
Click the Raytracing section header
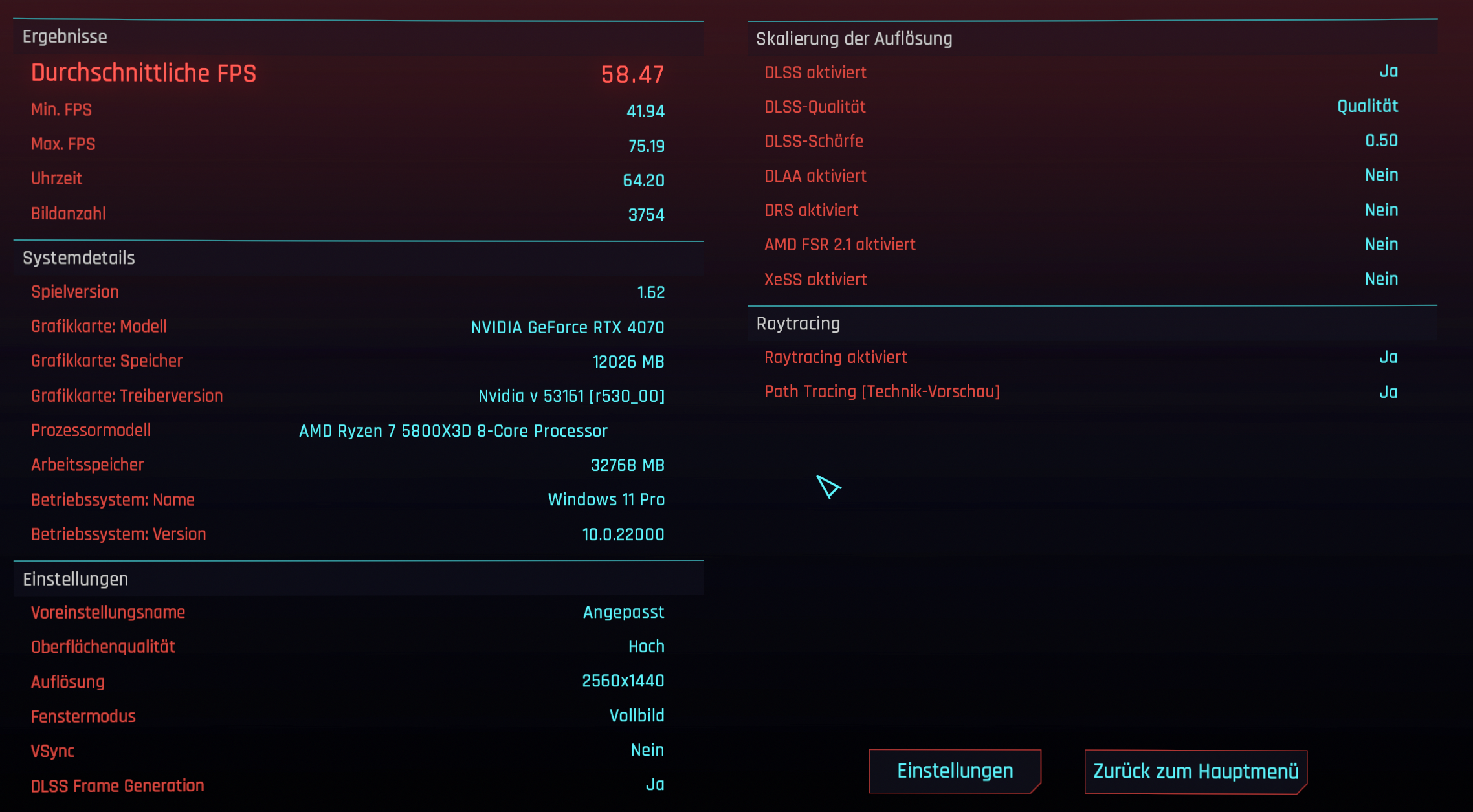point(798,324)
